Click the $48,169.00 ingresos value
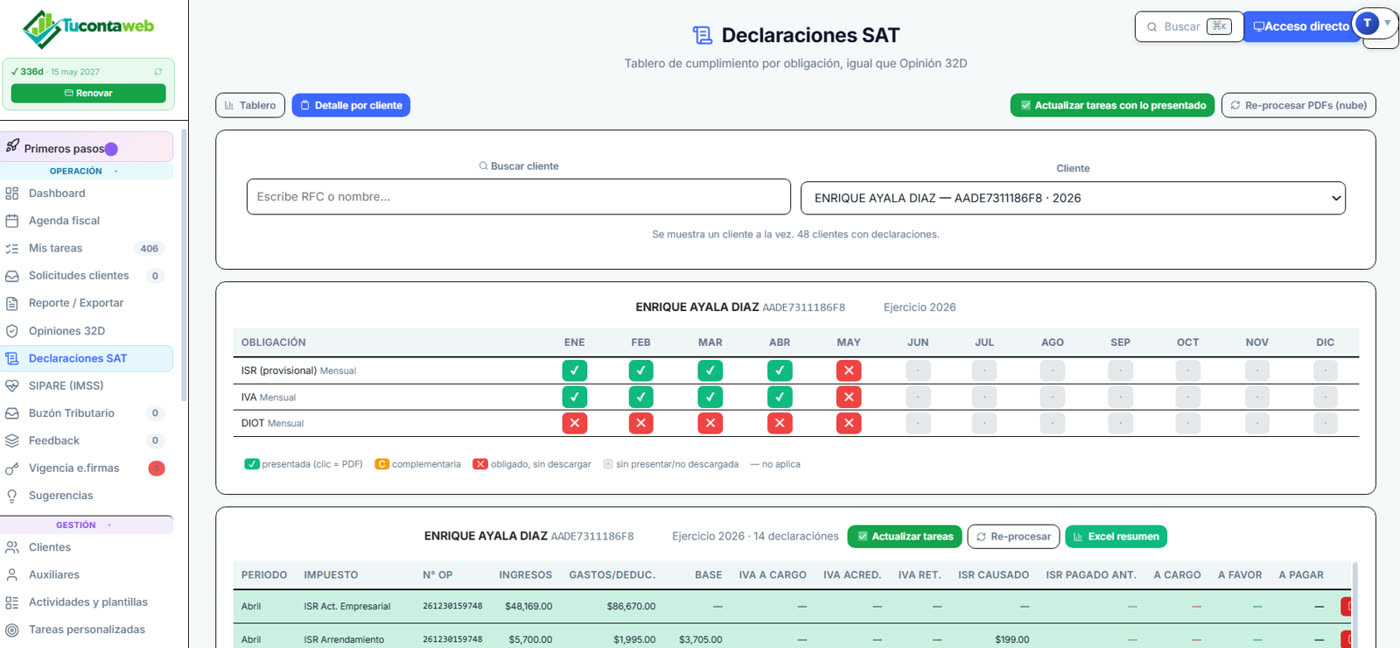Viewport: 1400px width, 648px height. click(x=527, y=606)
